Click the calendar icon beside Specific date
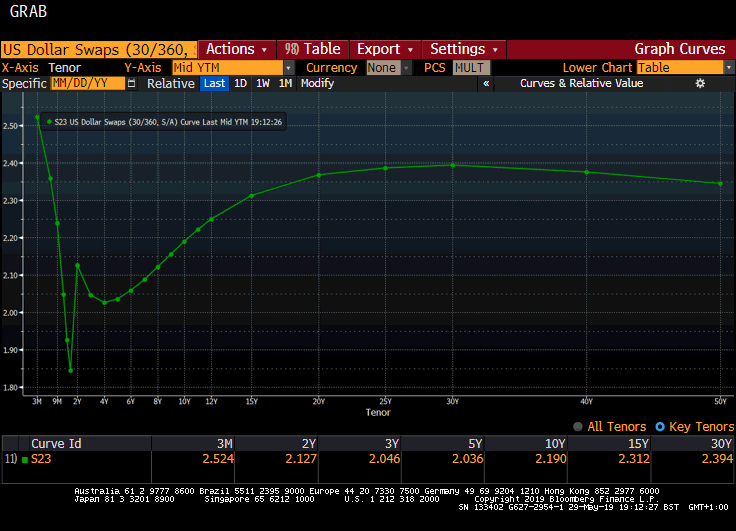736x531 pixels. click(131, 84)
